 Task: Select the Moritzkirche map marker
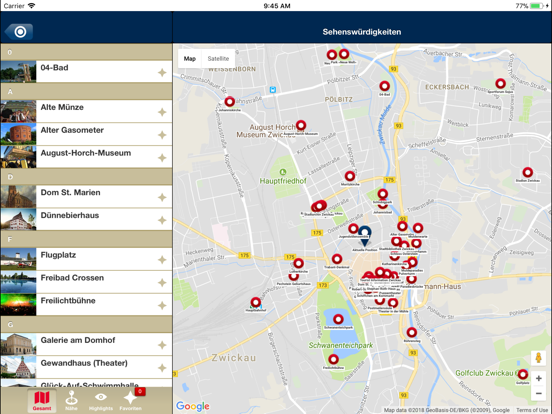tap(350, 176)
